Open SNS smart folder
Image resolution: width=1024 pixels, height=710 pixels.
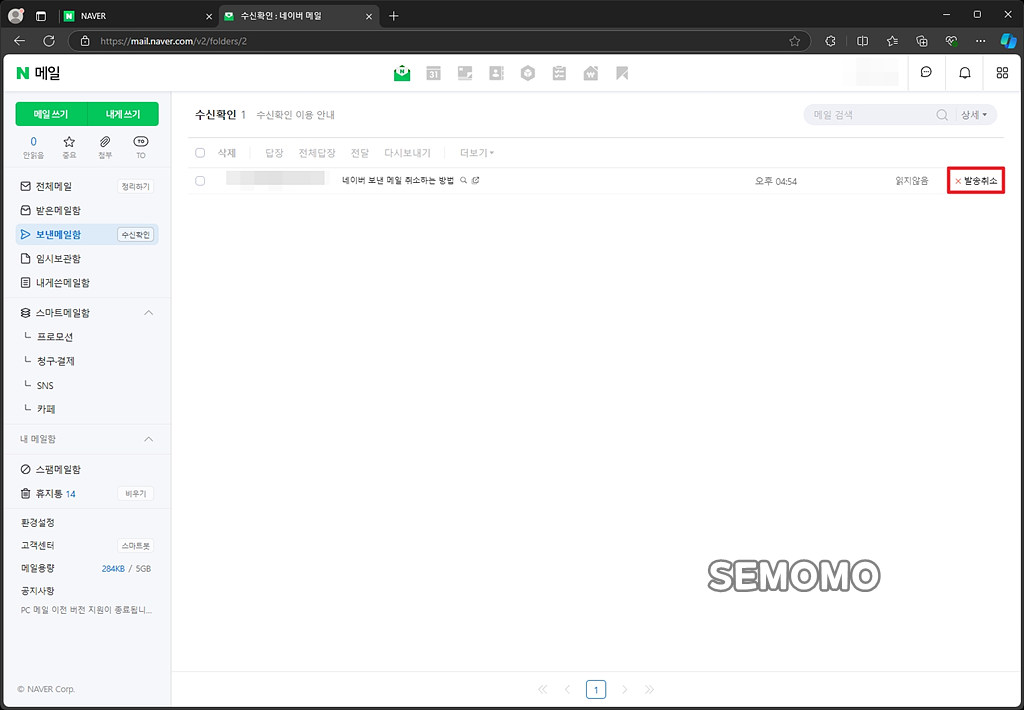[45, 385]
